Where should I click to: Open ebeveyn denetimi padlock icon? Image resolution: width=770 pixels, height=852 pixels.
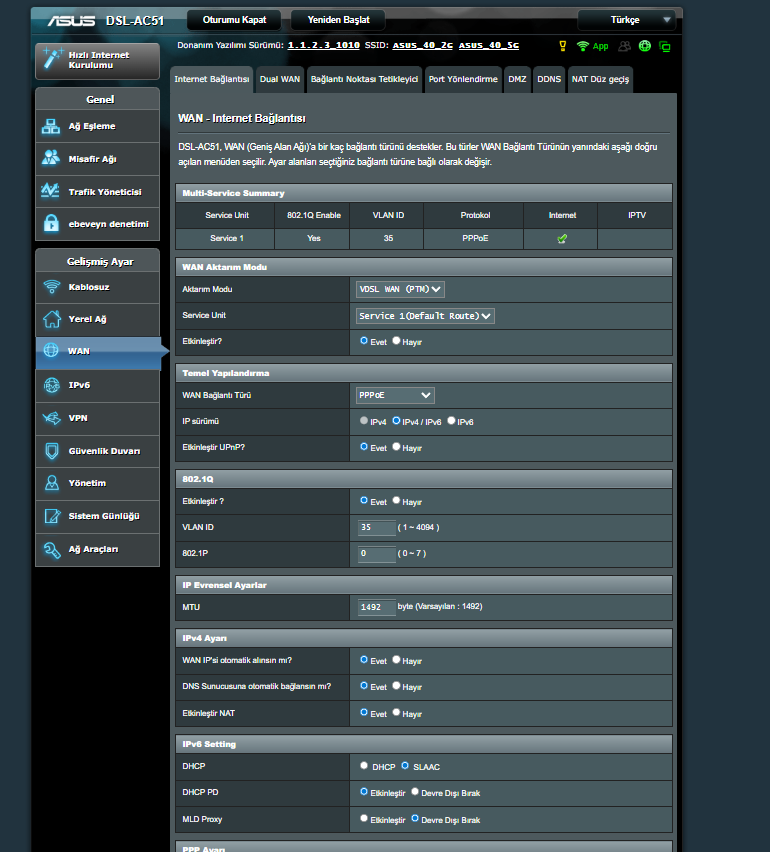coord(51,223)
